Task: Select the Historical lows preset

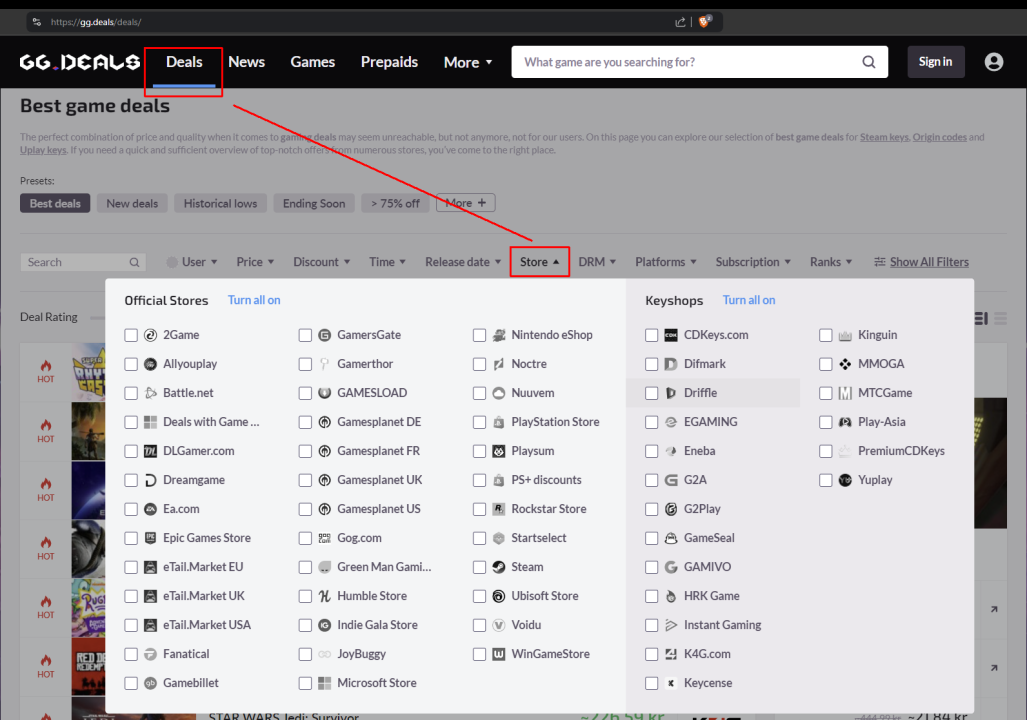Action: point(220,203)
